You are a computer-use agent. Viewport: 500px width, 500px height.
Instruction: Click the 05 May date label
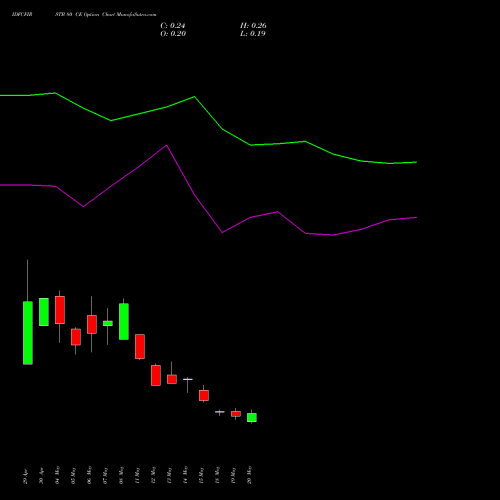[73, 476]
